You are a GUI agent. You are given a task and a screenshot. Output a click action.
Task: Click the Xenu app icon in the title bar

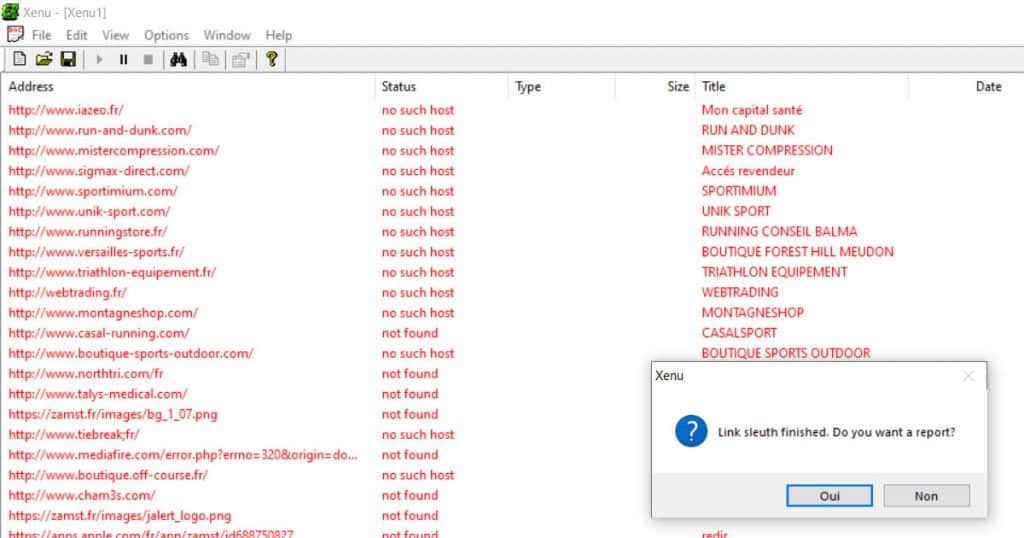[10, 12]
